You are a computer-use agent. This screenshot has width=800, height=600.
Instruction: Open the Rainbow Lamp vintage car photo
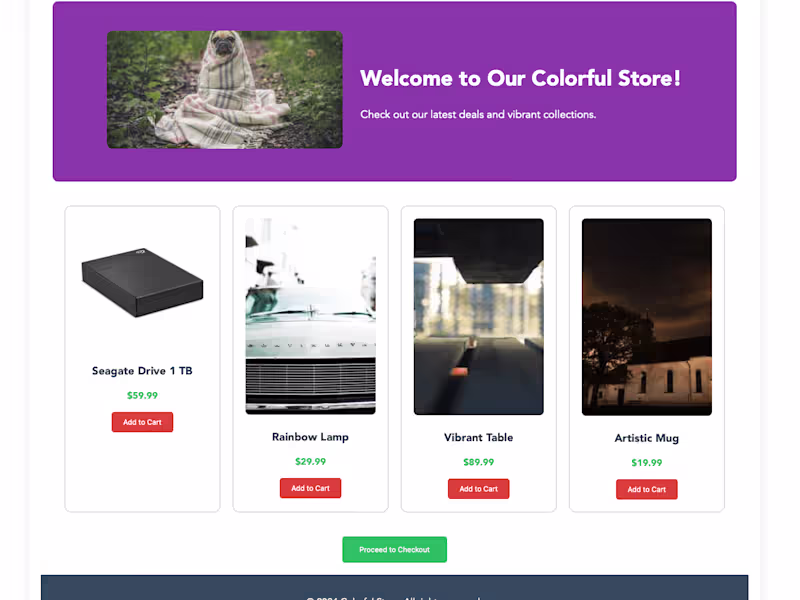pos(310,316)
